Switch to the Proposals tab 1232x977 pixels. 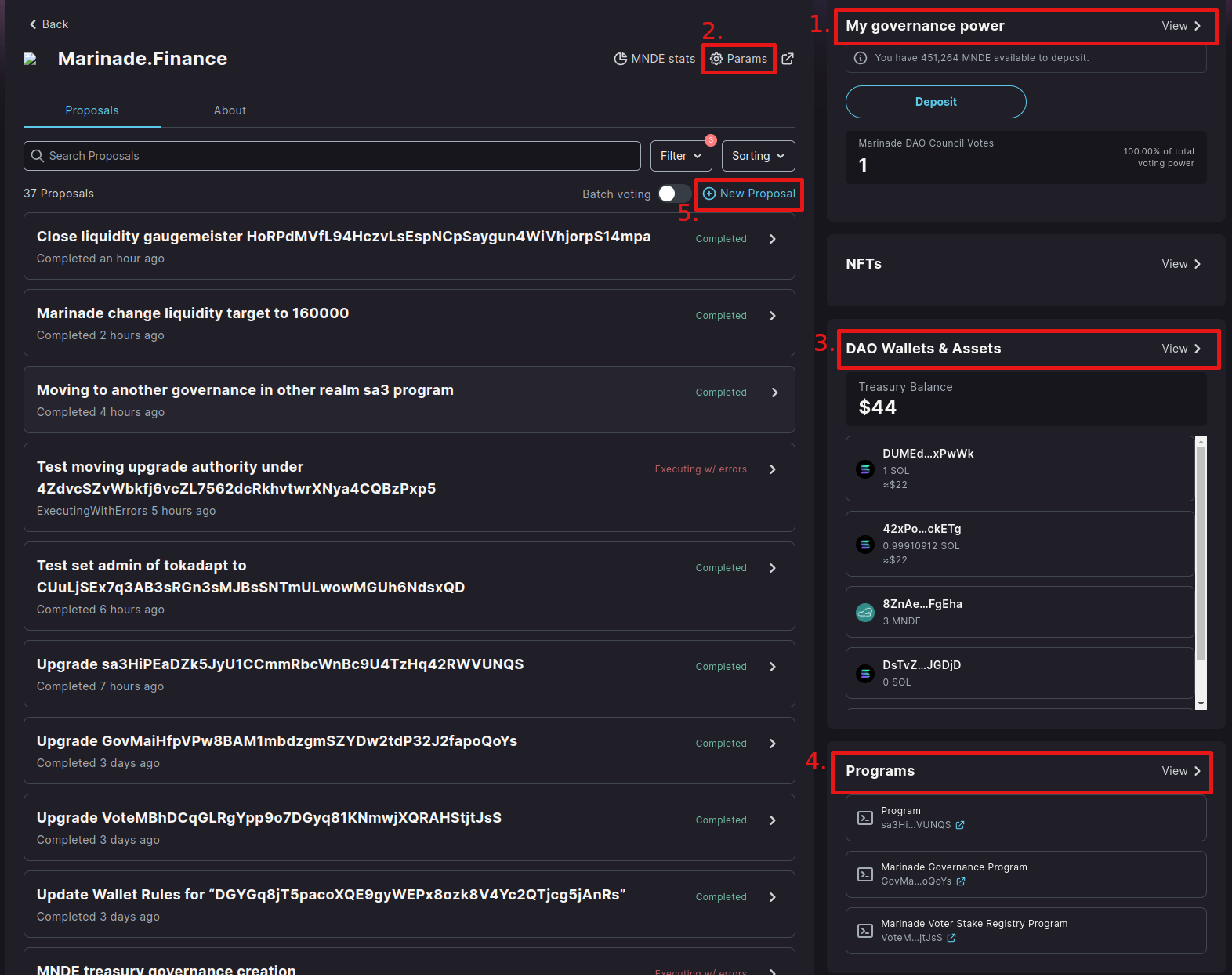pyautogui.click(x=92, y=110)
